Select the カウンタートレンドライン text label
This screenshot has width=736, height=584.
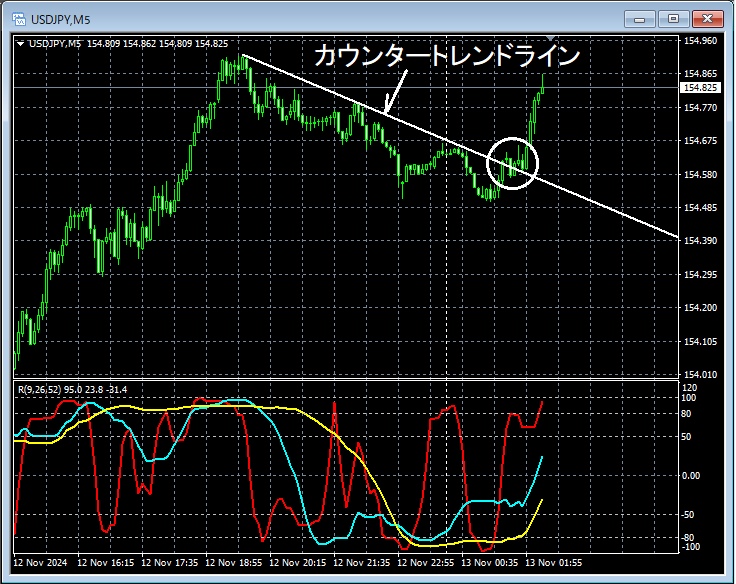pos(447,55)
